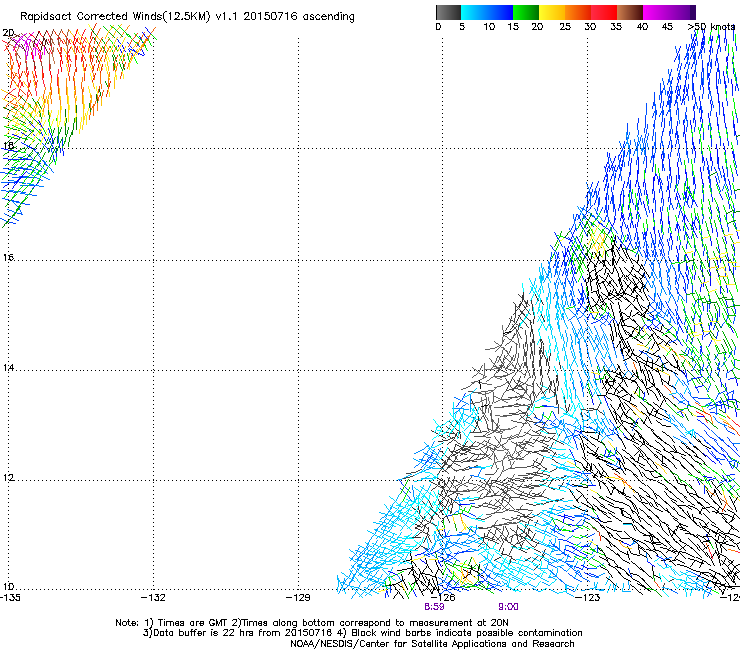Select the gray 0-5 knots color segment
This screenshot has width=740, height=650.
448,12
